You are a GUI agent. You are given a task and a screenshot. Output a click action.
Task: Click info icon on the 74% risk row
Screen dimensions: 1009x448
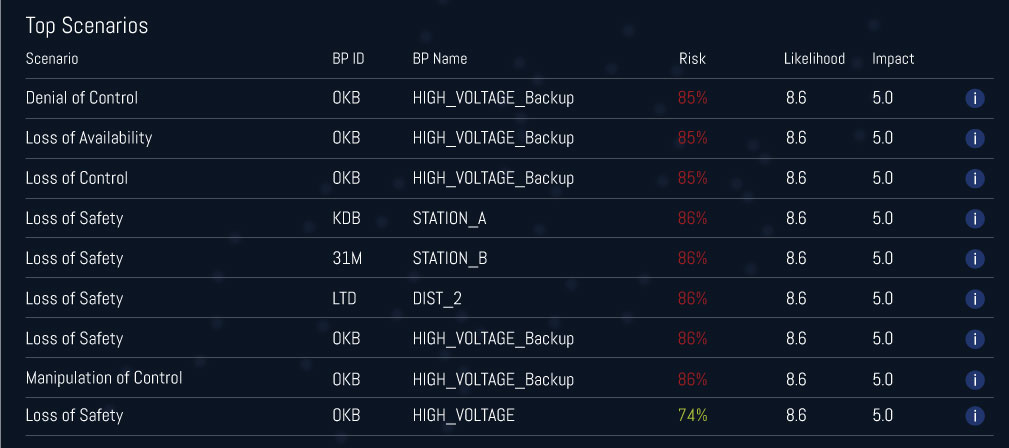974,415
